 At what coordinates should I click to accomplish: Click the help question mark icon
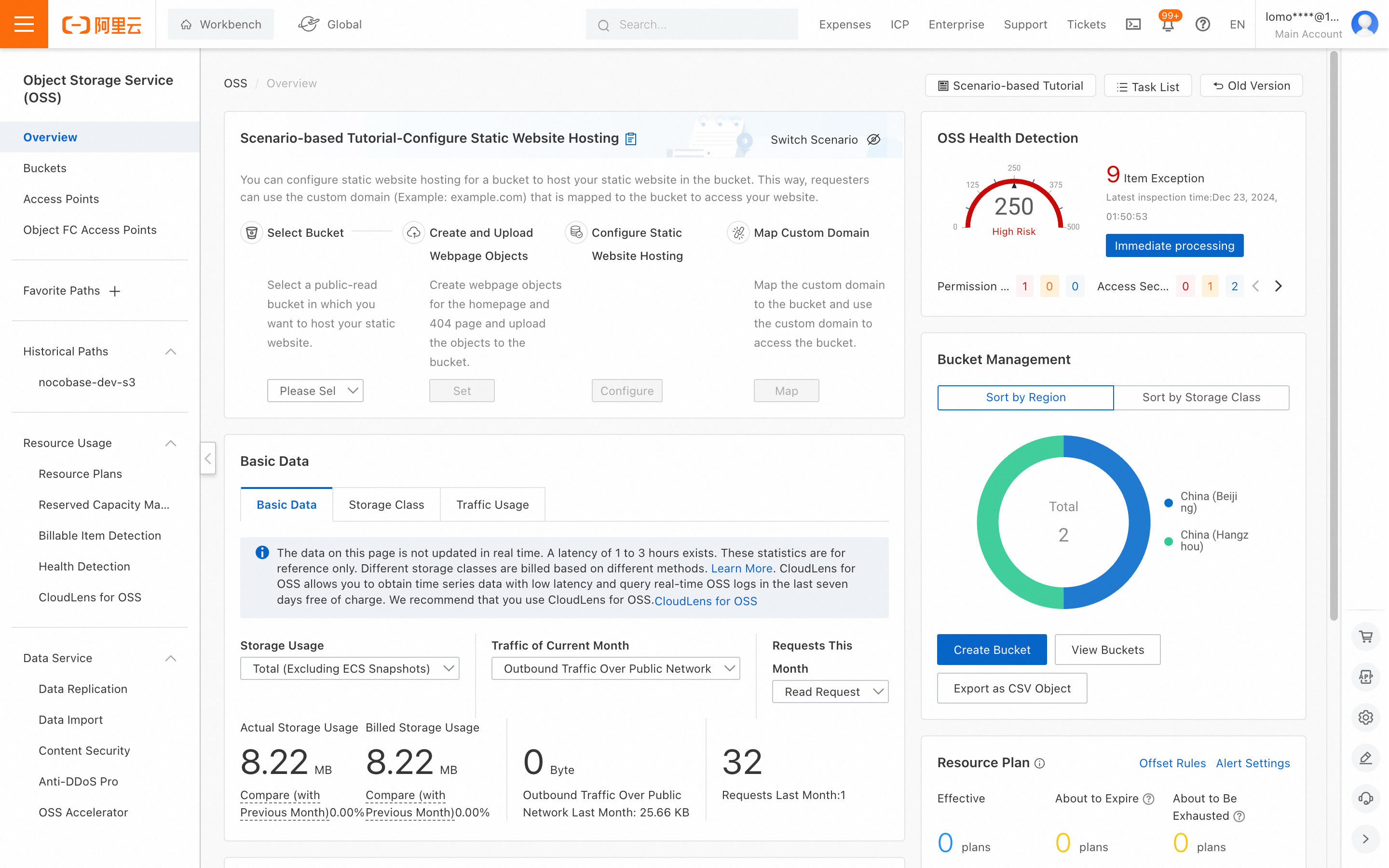1202,24
